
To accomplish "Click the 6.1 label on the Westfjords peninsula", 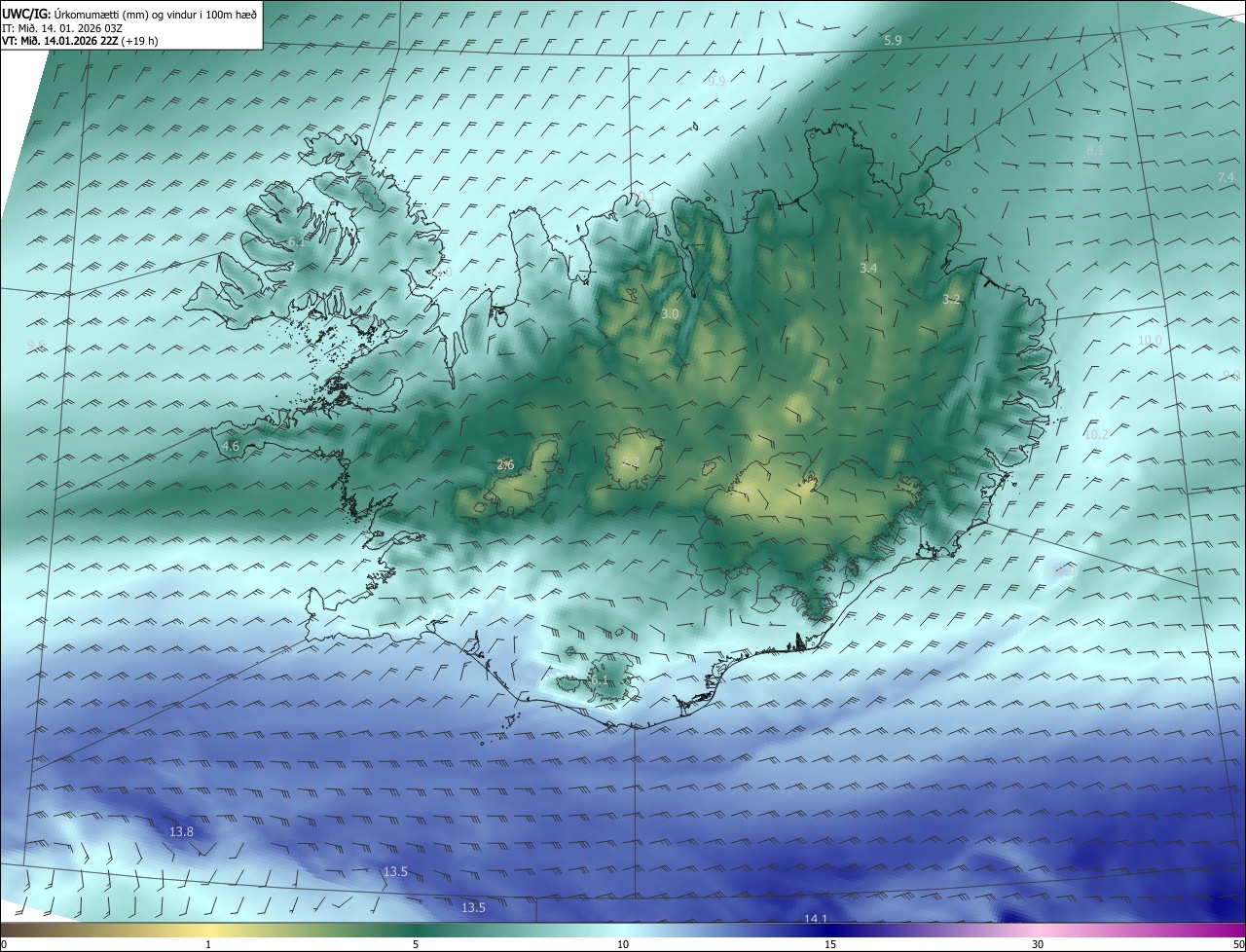I will tap(295, 241).
